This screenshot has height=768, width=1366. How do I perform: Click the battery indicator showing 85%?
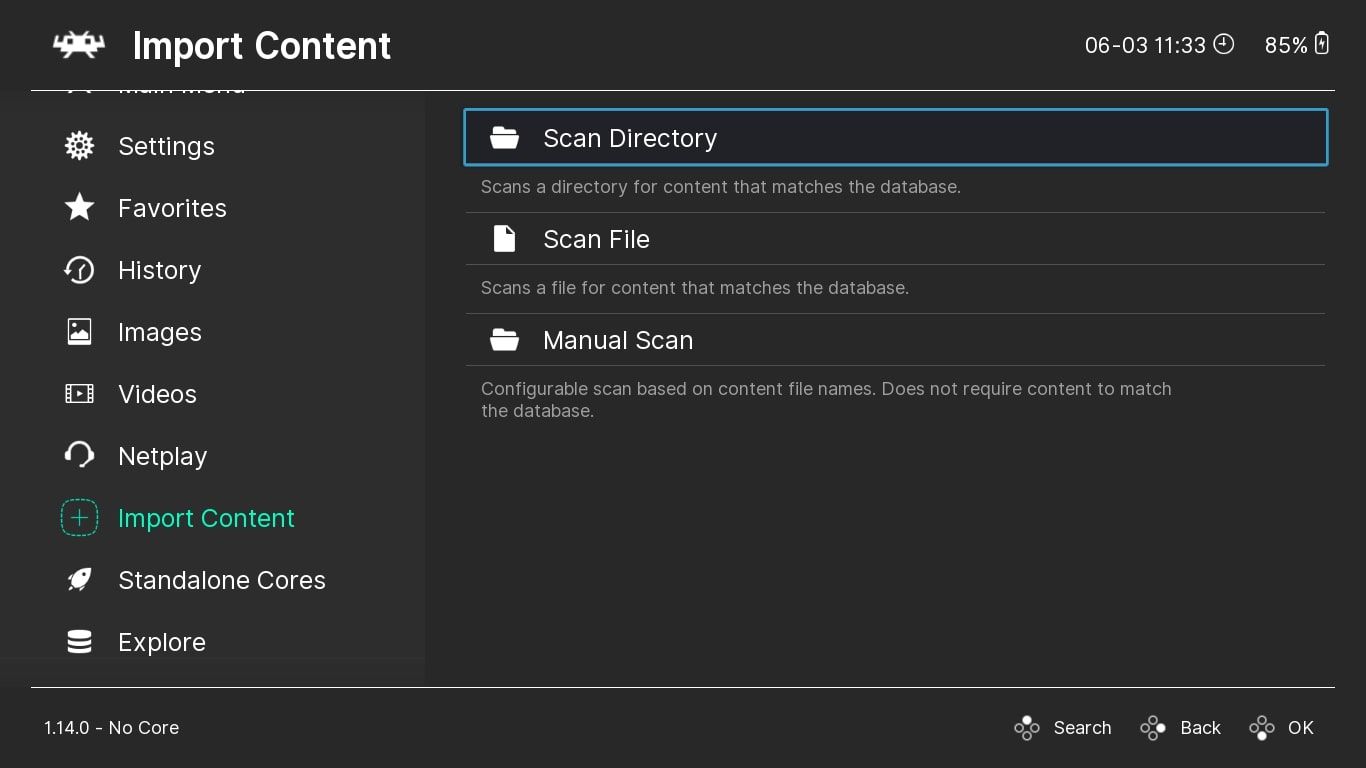pyautogui.click(x=1296, y=44)
